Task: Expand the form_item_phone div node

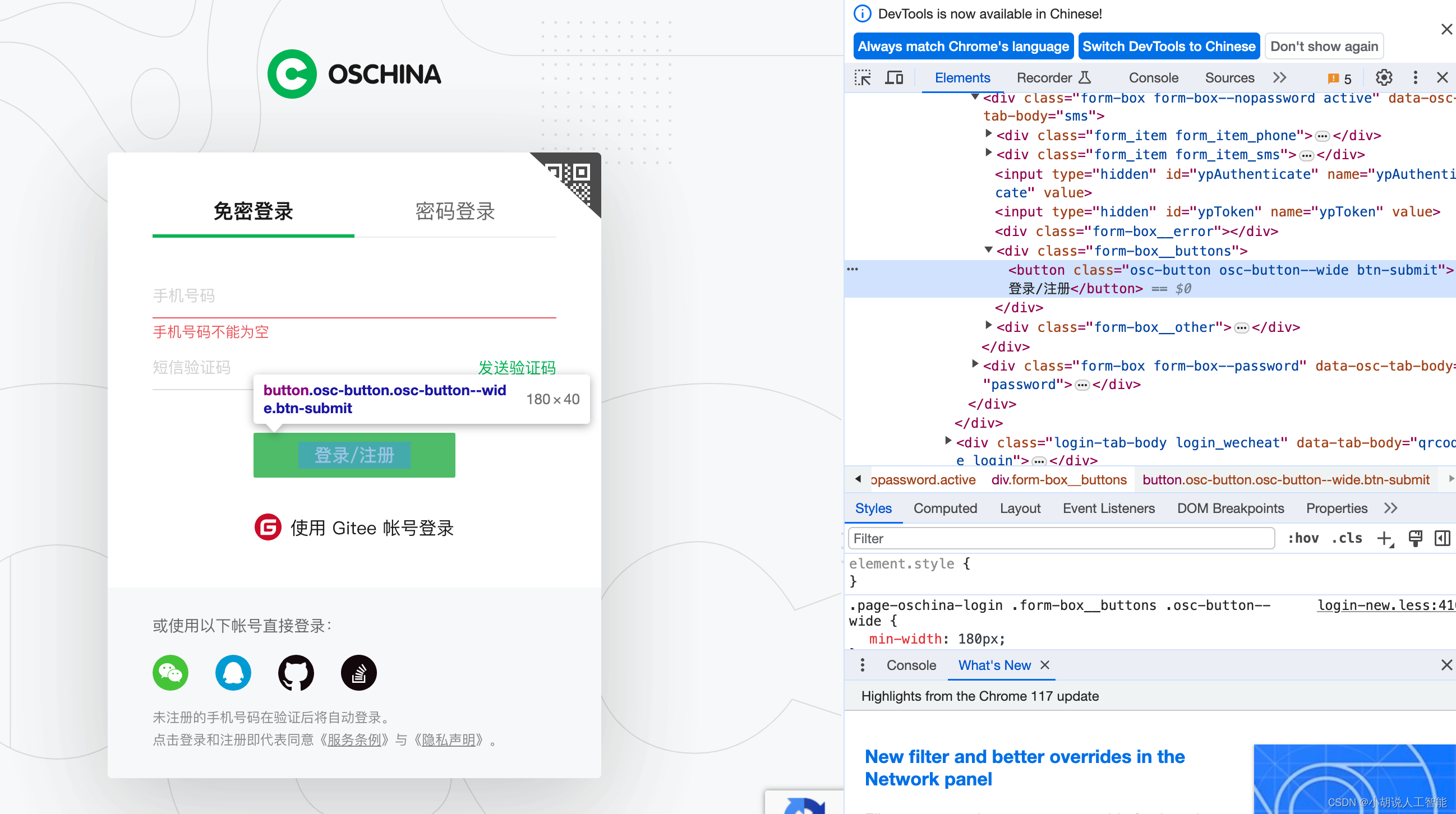Action: click(988, 134)
